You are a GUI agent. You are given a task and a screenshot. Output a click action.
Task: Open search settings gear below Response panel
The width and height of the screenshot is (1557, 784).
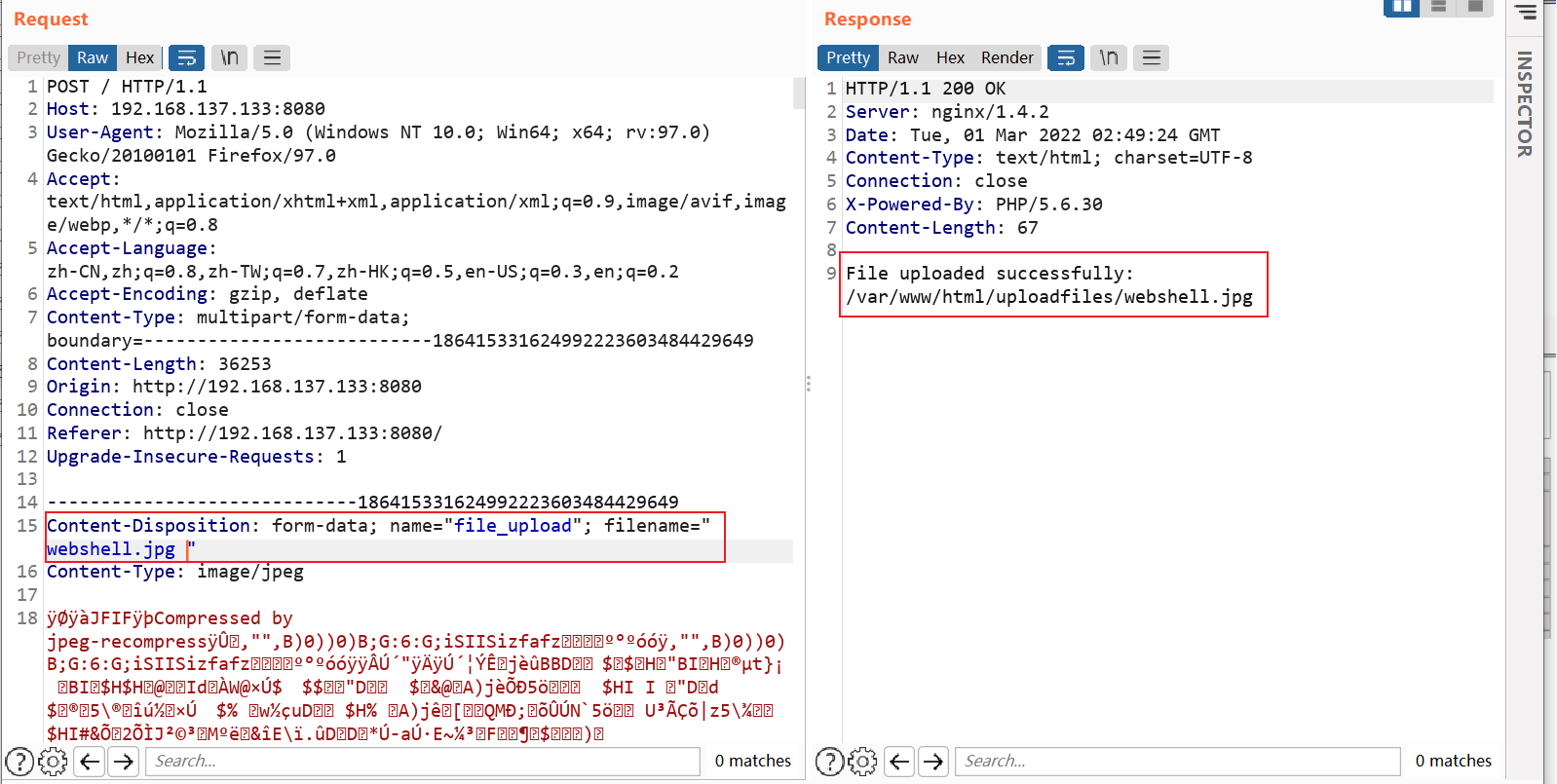pyautogui.click(x=863, y=761)
